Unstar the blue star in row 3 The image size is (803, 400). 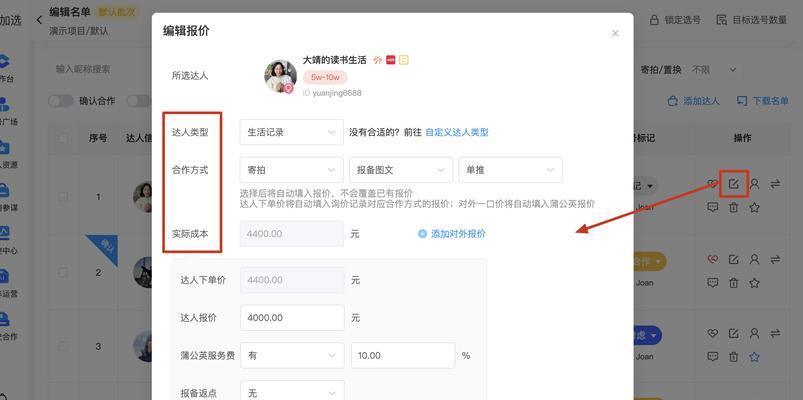[x=754, y=356]
